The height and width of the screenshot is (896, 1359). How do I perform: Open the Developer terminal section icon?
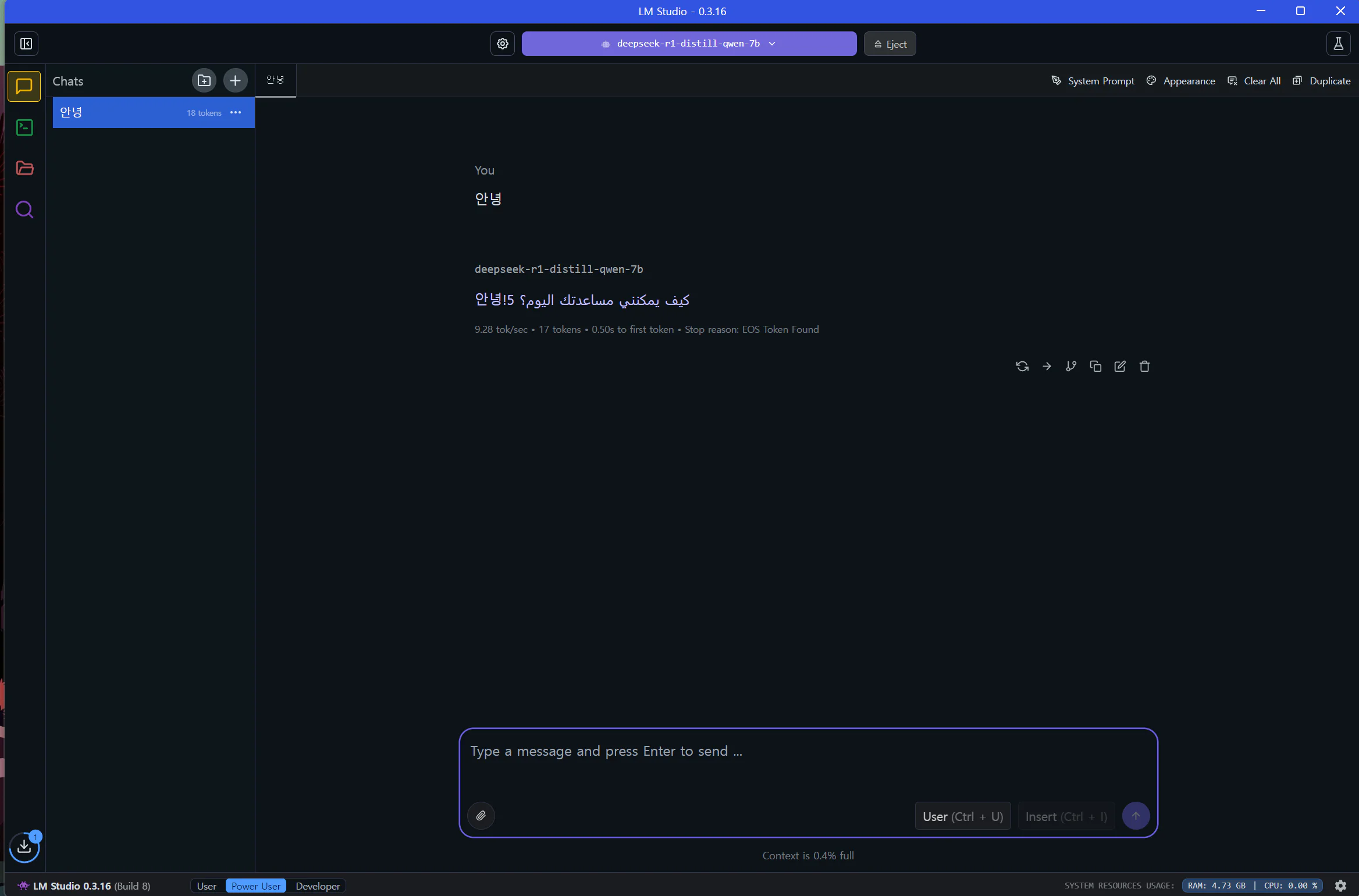(x=24, y=127)
